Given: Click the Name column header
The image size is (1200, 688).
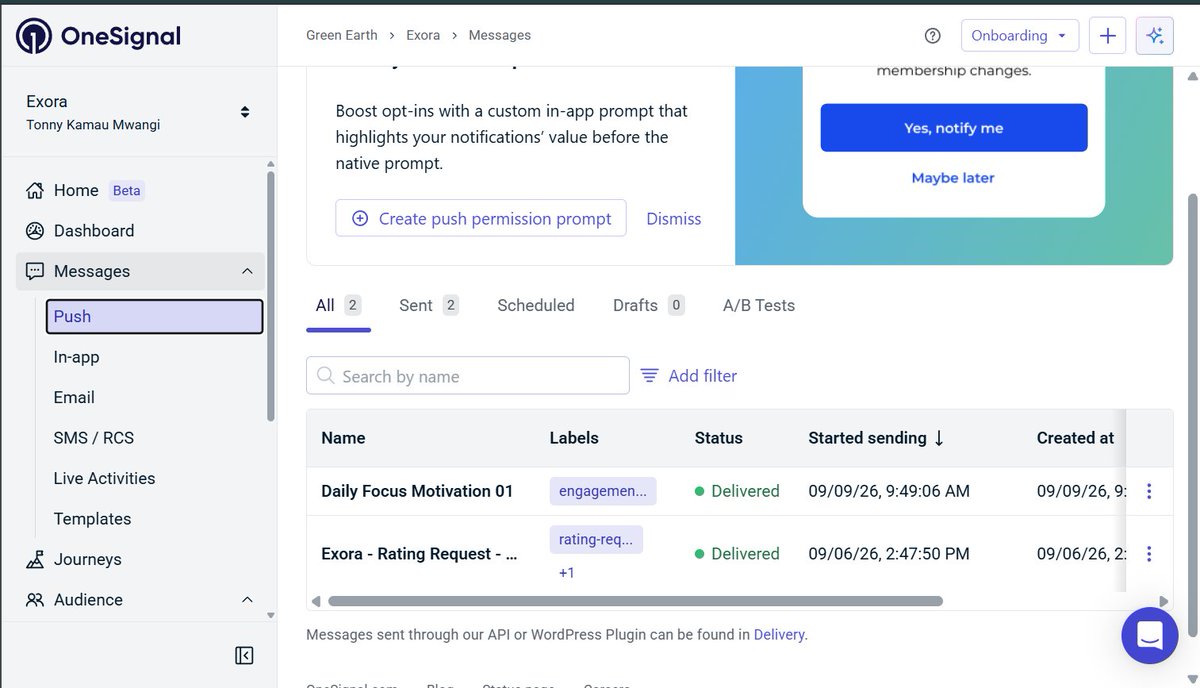Looking at the screenshot, I should coord(343,438).
